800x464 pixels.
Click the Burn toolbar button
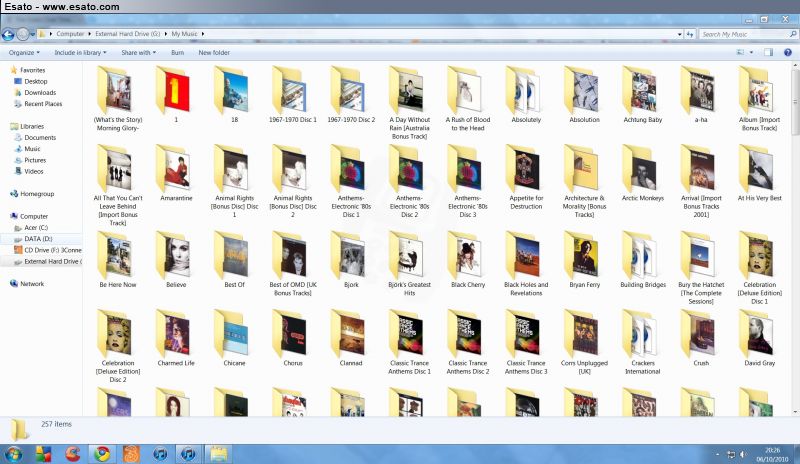click(178, 53)
